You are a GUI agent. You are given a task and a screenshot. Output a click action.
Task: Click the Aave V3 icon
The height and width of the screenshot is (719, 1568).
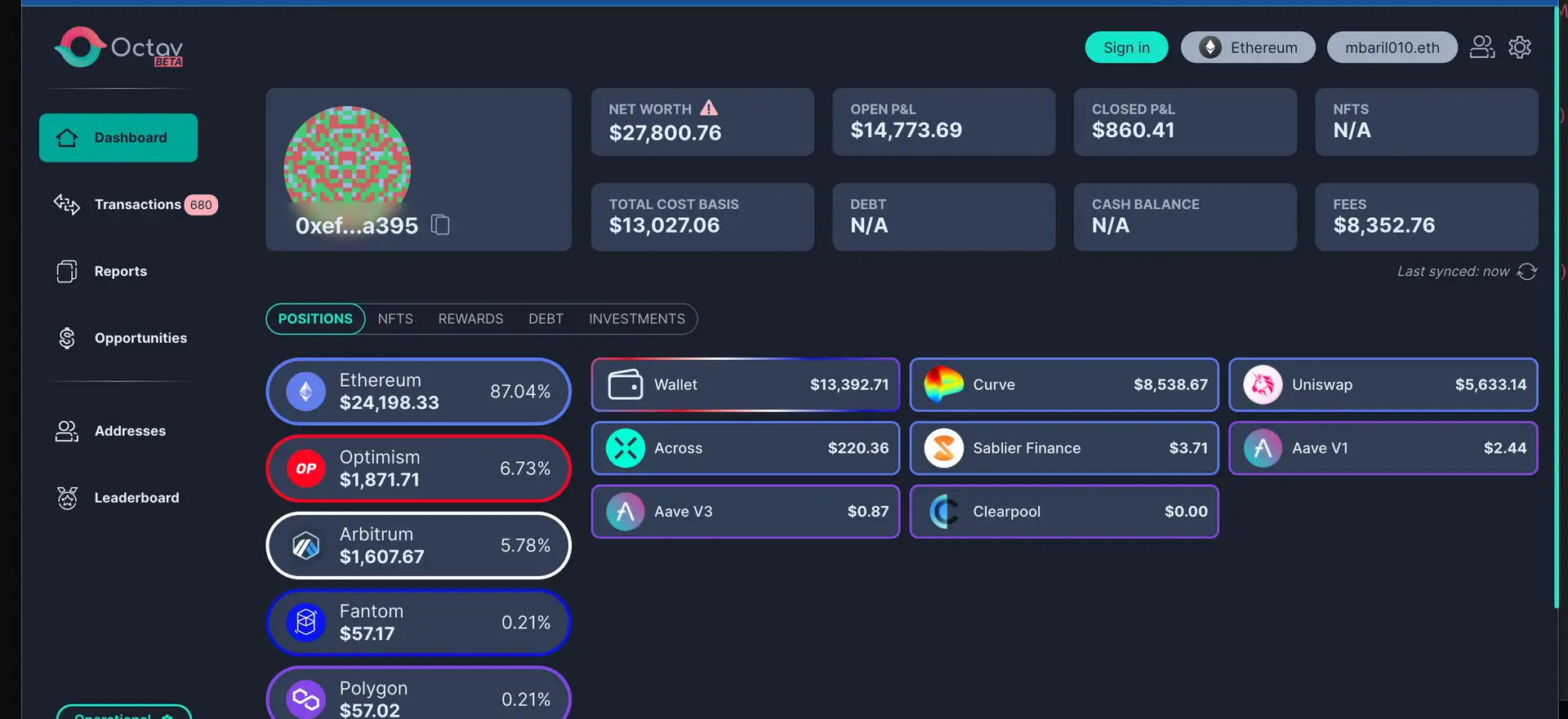[x=626, y=512]
